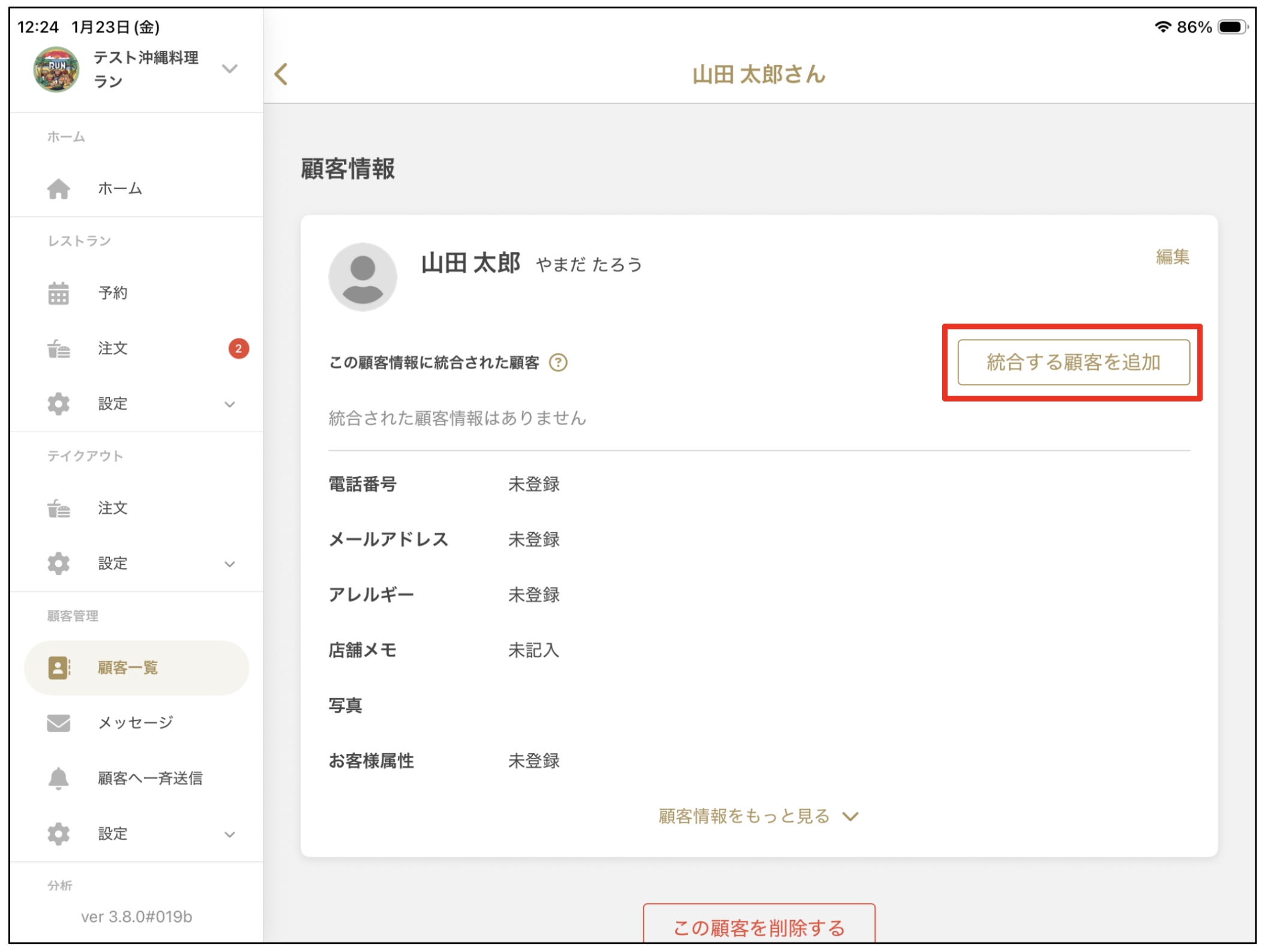Click the テイクアウト 注文 icon
The image size is (1265, 952).
coord(59,508)
